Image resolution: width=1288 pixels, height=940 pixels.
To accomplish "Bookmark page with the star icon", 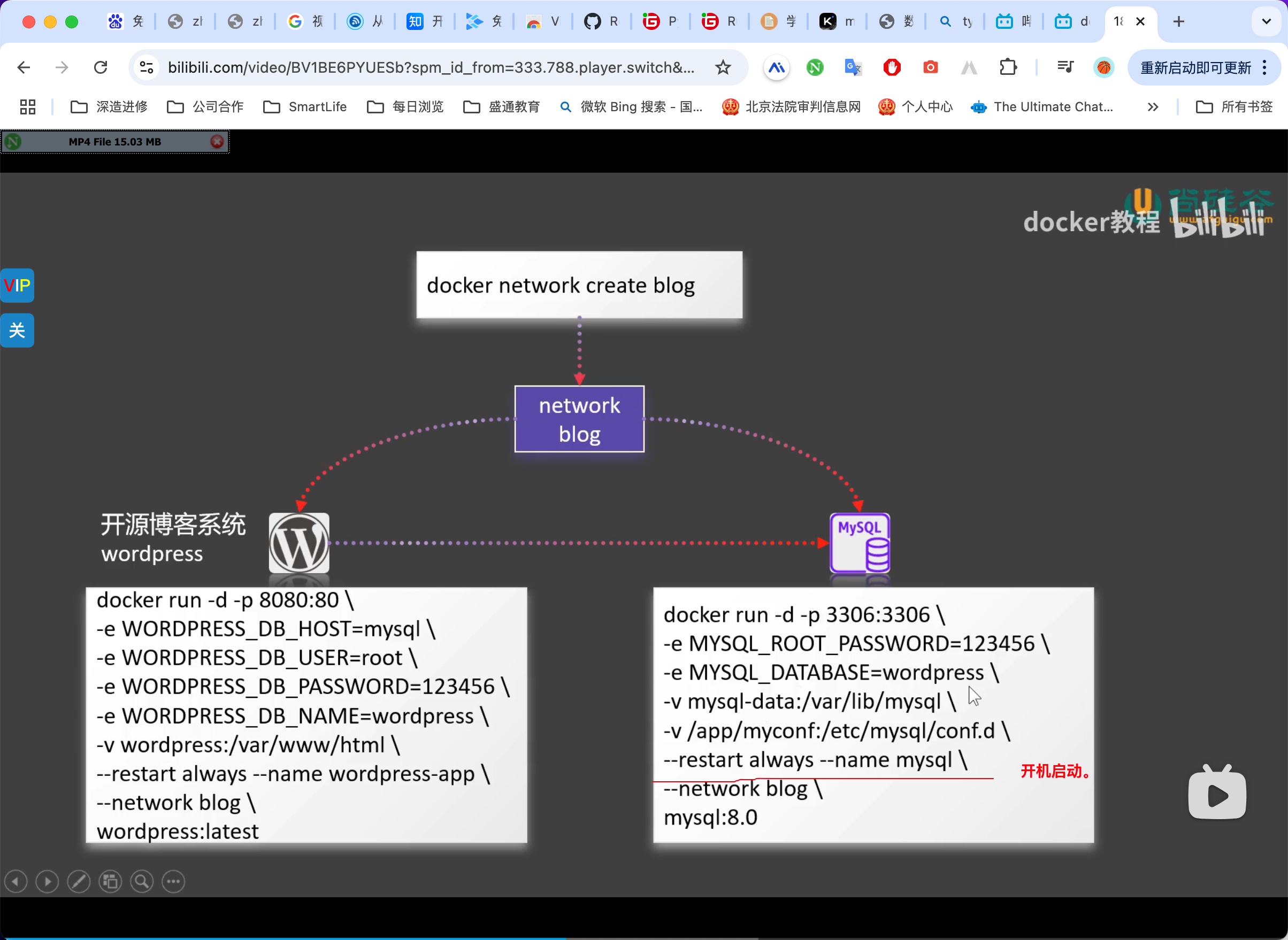I will (x=723, y=68).
